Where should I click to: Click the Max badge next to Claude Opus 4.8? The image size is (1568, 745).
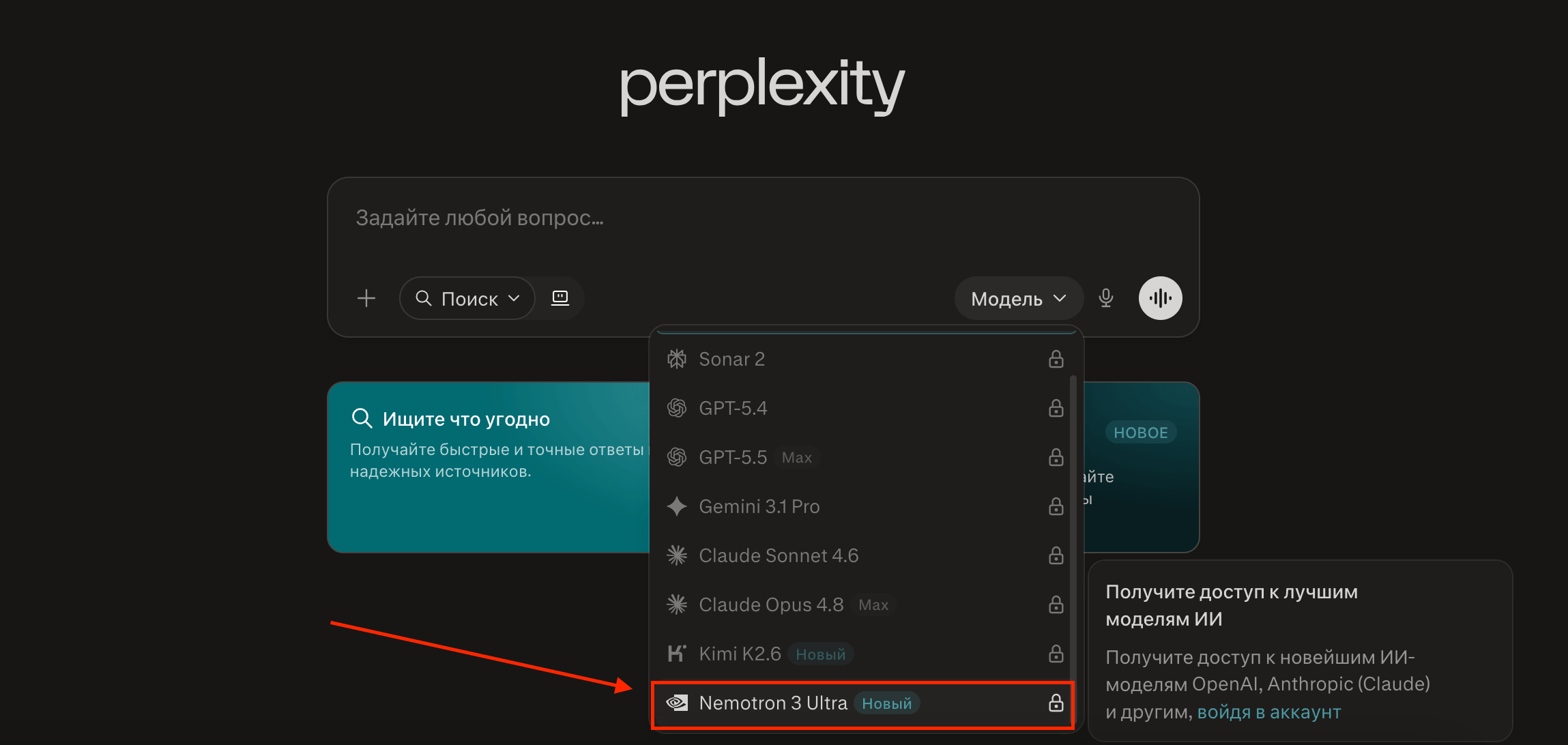(873, 605)
